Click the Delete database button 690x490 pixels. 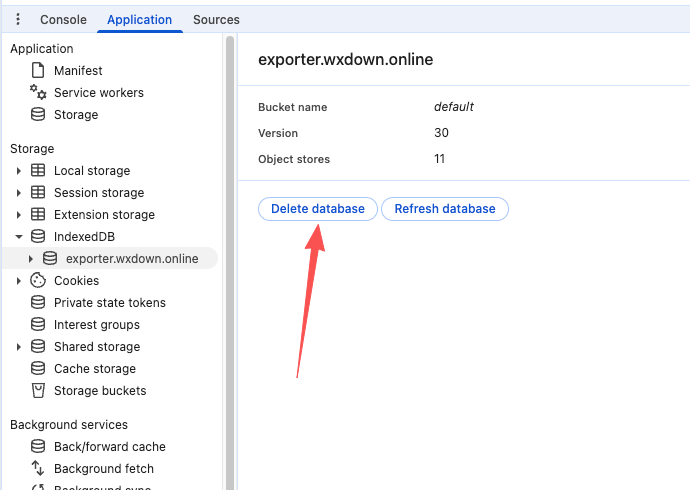(x=317, y=209)
